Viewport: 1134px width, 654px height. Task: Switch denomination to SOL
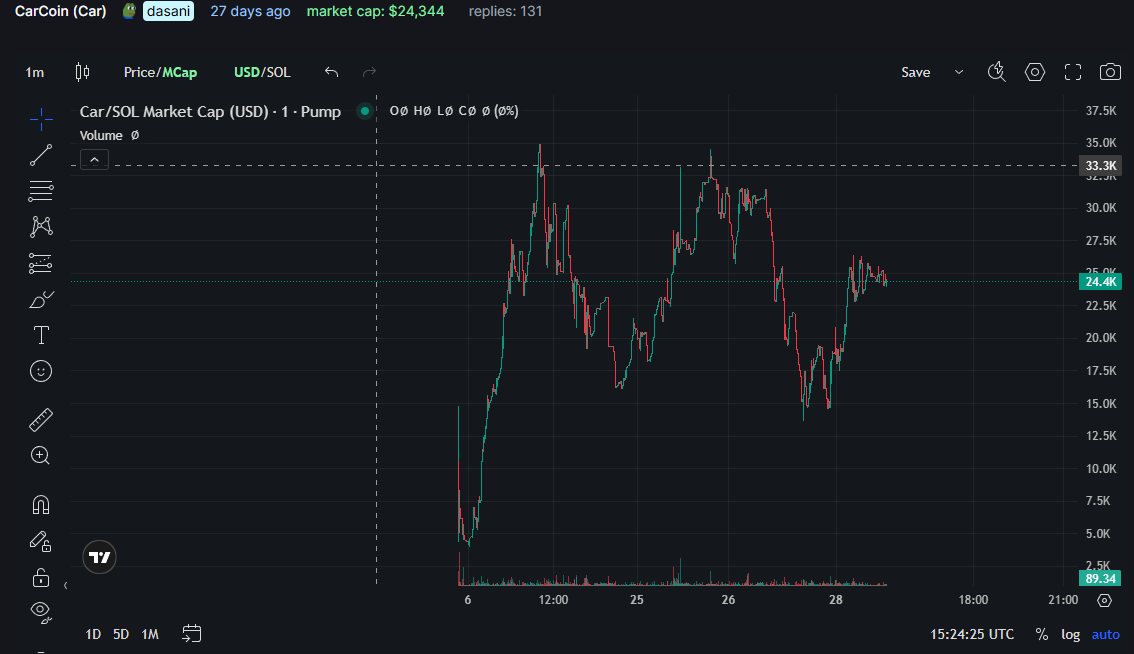[277, 72]
